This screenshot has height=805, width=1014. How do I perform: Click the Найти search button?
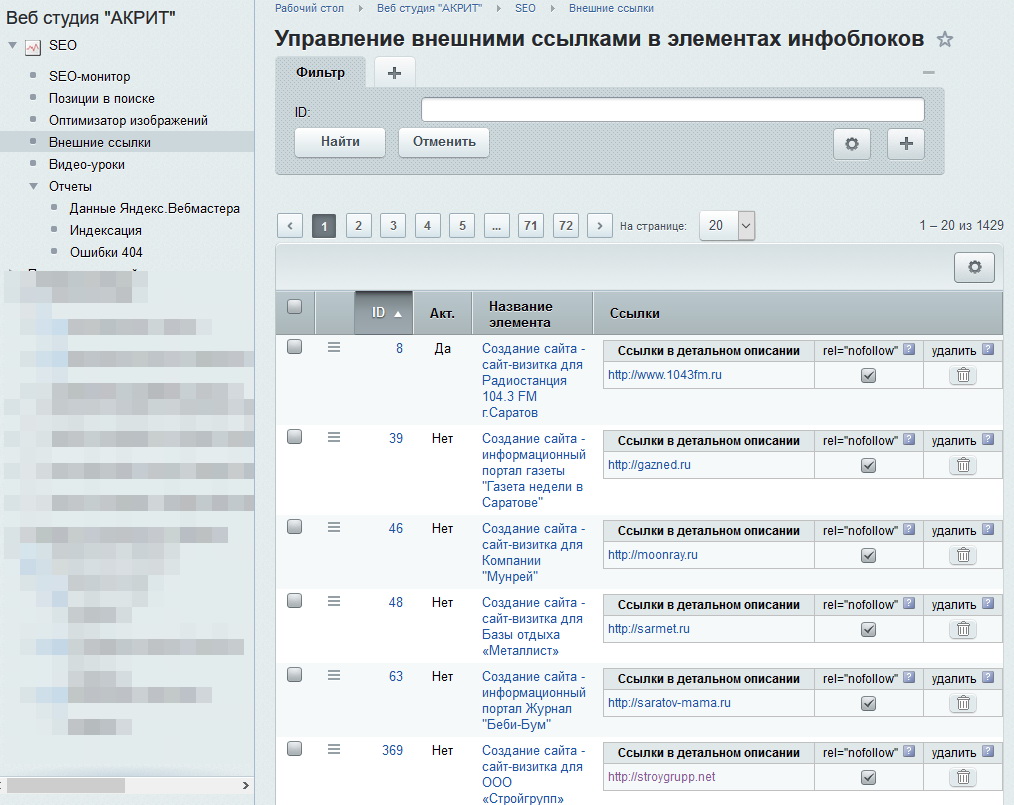(337, 142)
